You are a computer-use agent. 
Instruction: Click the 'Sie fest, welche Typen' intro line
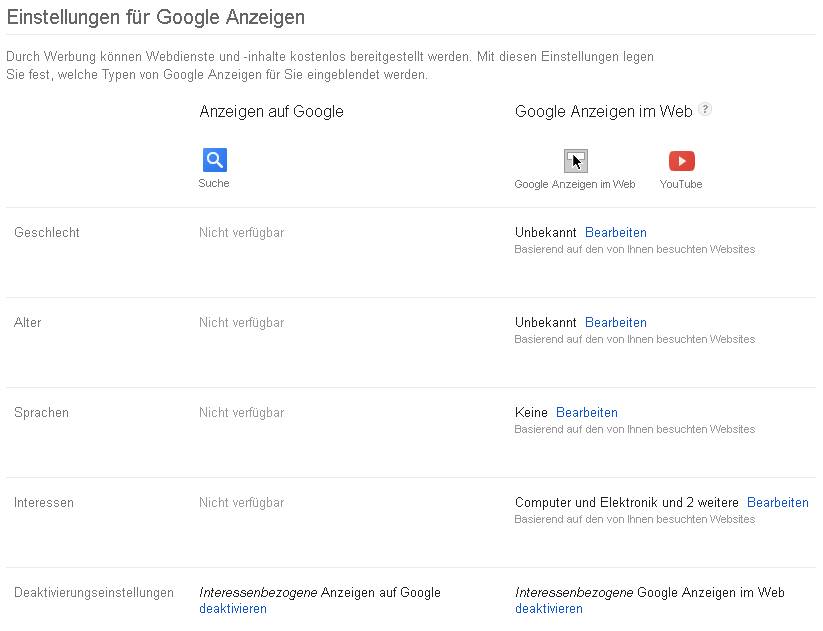[x=217, y=75]
